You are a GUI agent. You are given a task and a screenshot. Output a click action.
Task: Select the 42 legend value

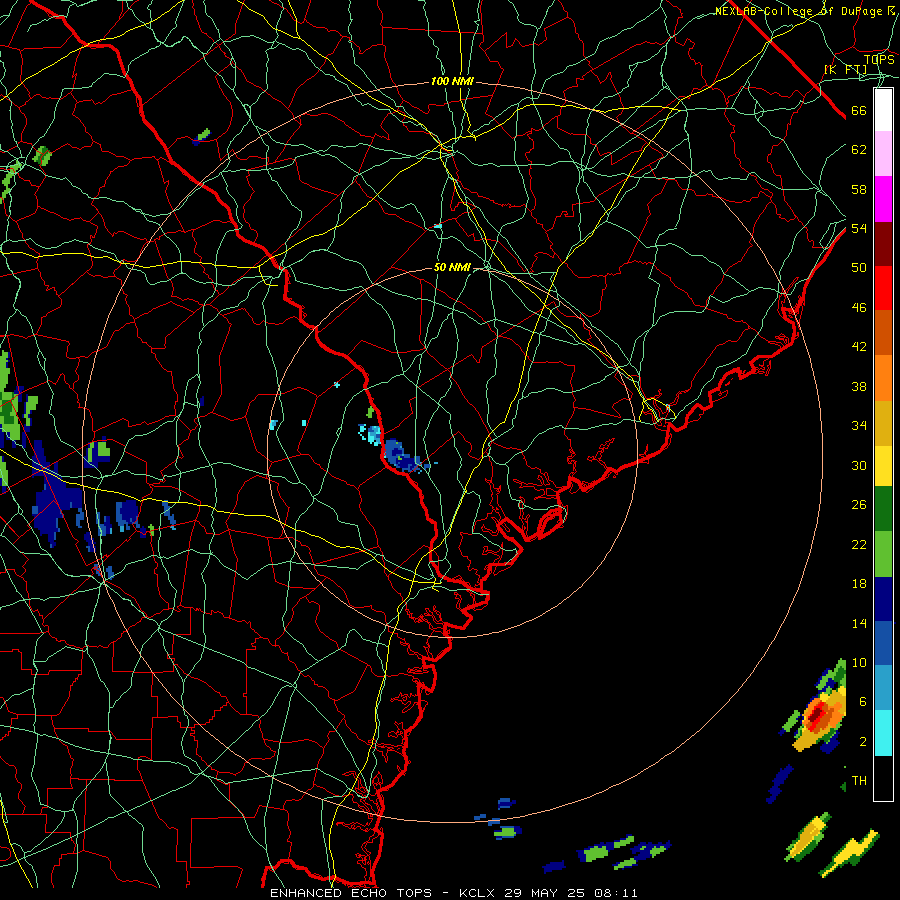click(859, 347)
